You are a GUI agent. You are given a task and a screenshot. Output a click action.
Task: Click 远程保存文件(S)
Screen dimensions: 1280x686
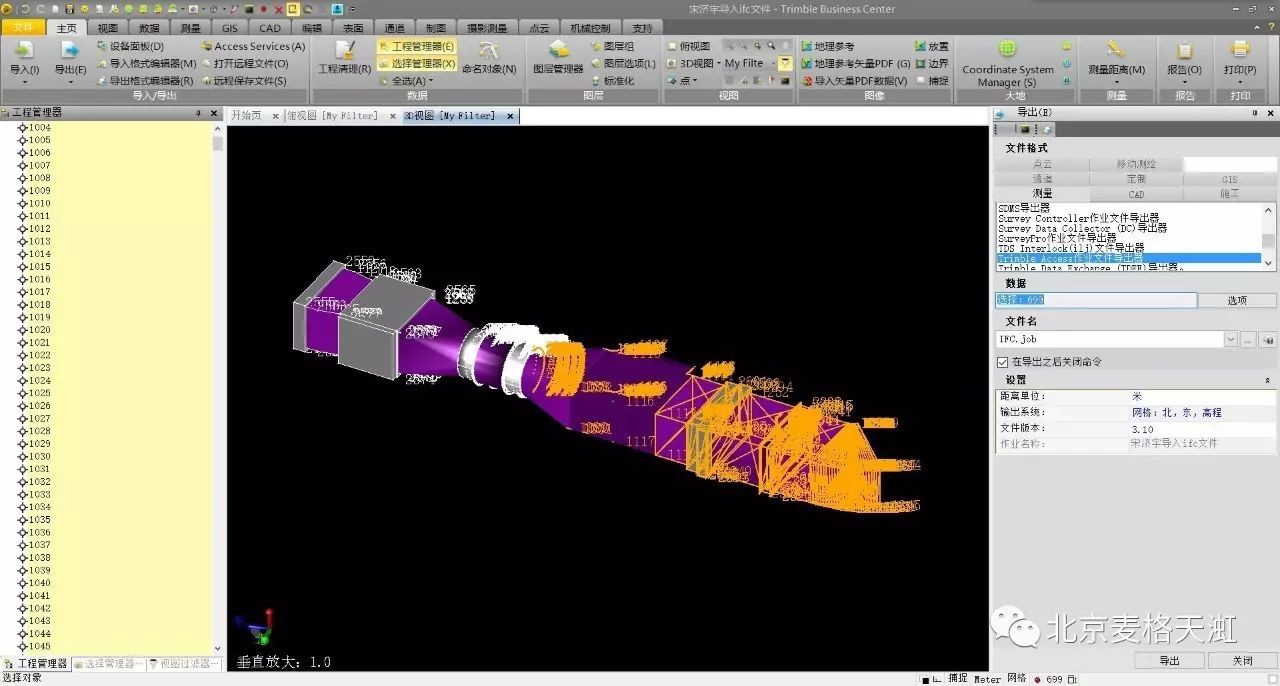(243, 81)
